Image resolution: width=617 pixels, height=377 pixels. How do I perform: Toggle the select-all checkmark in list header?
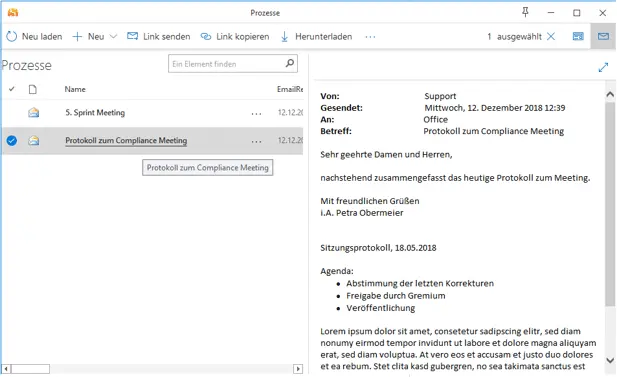tap(12, 89)
